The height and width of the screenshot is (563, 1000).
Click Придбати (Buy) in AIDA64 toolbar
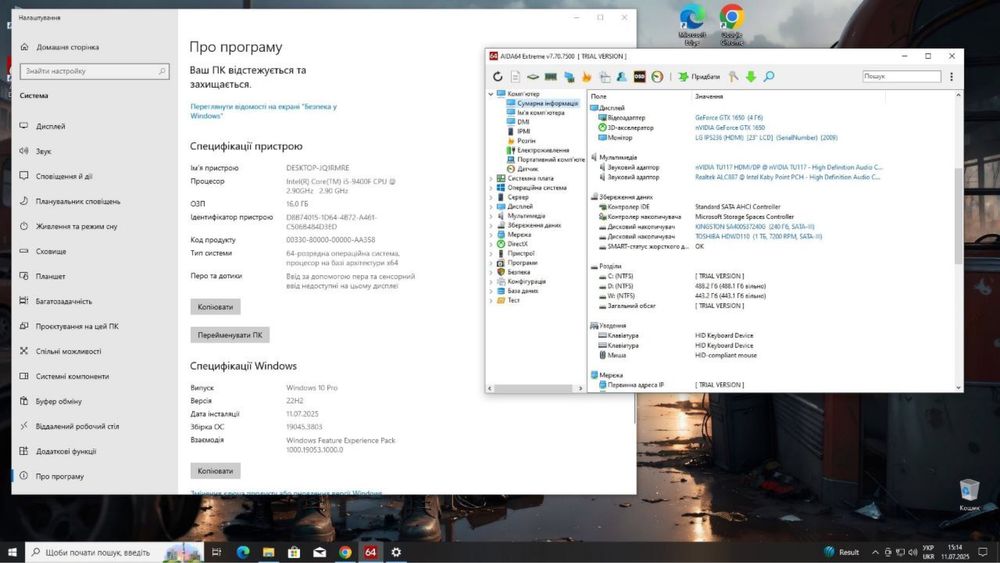pos(698,77)
